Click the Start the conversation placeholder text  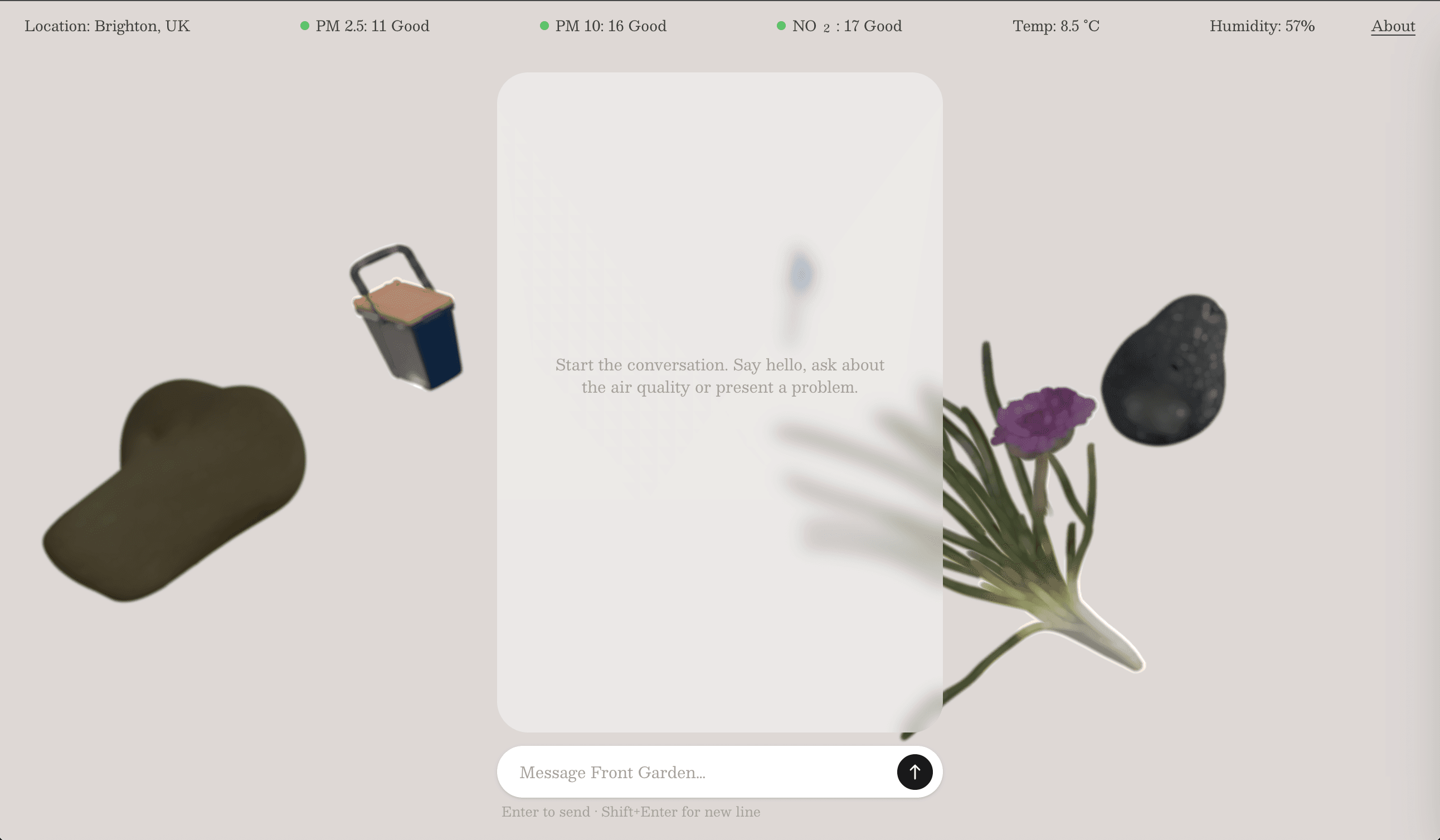[x=719, y=376]
